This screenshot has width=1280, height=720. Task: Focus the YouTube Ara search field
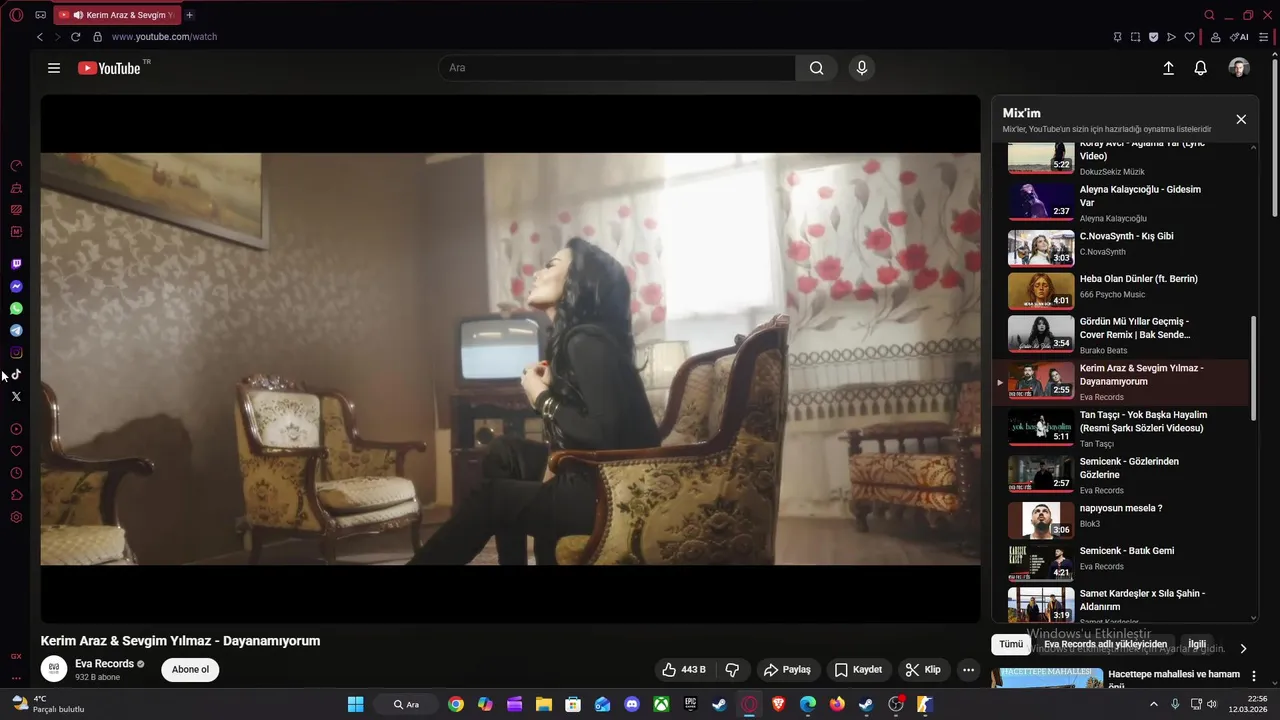[617, 68]
